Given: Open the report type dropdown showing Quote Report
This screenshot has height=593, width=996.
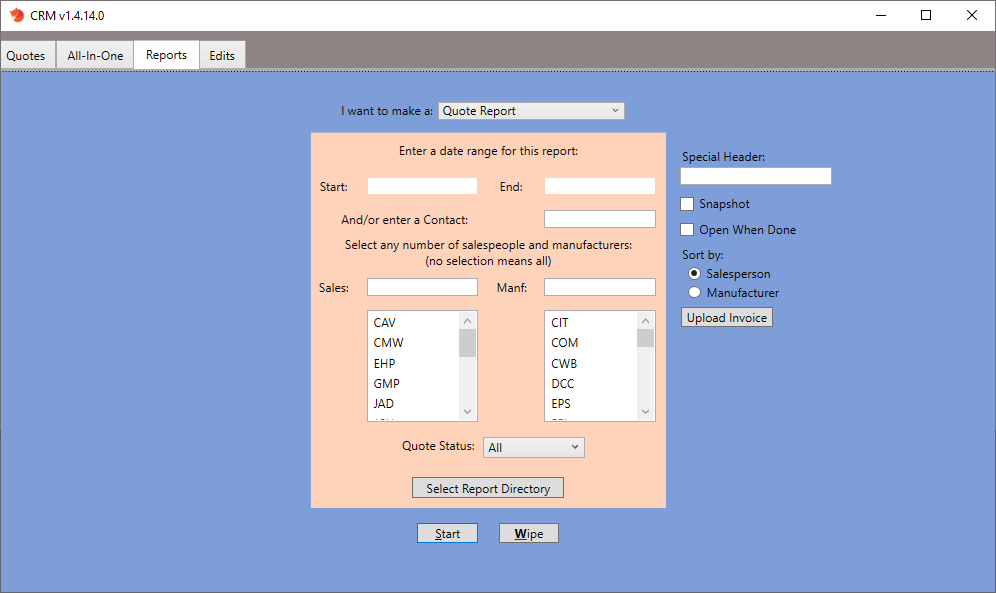Looking at the screenshot, I should (x=531, y=111).
